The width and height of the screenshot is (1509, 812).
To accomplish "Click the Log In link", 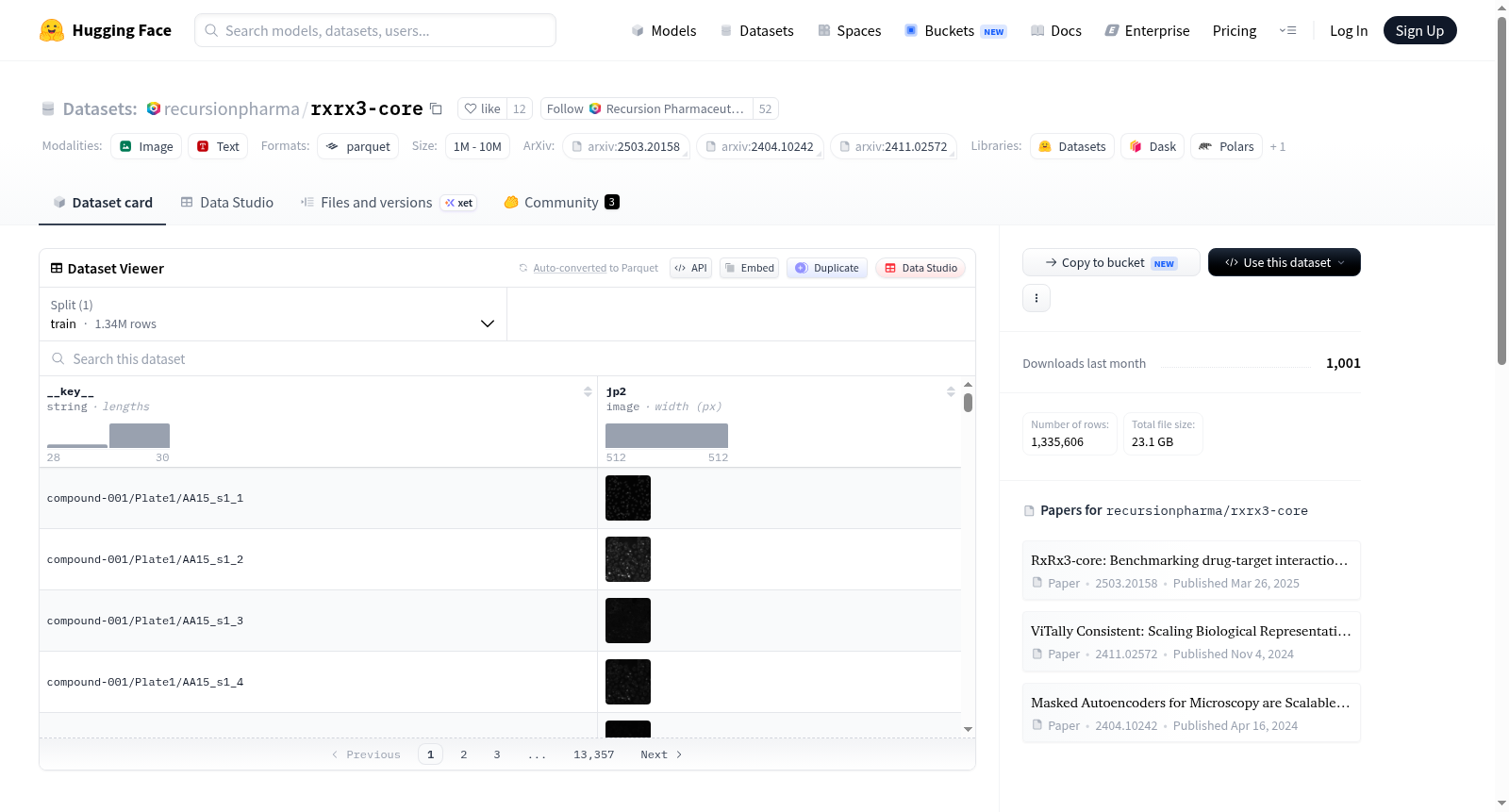I will pos(1349,30).
